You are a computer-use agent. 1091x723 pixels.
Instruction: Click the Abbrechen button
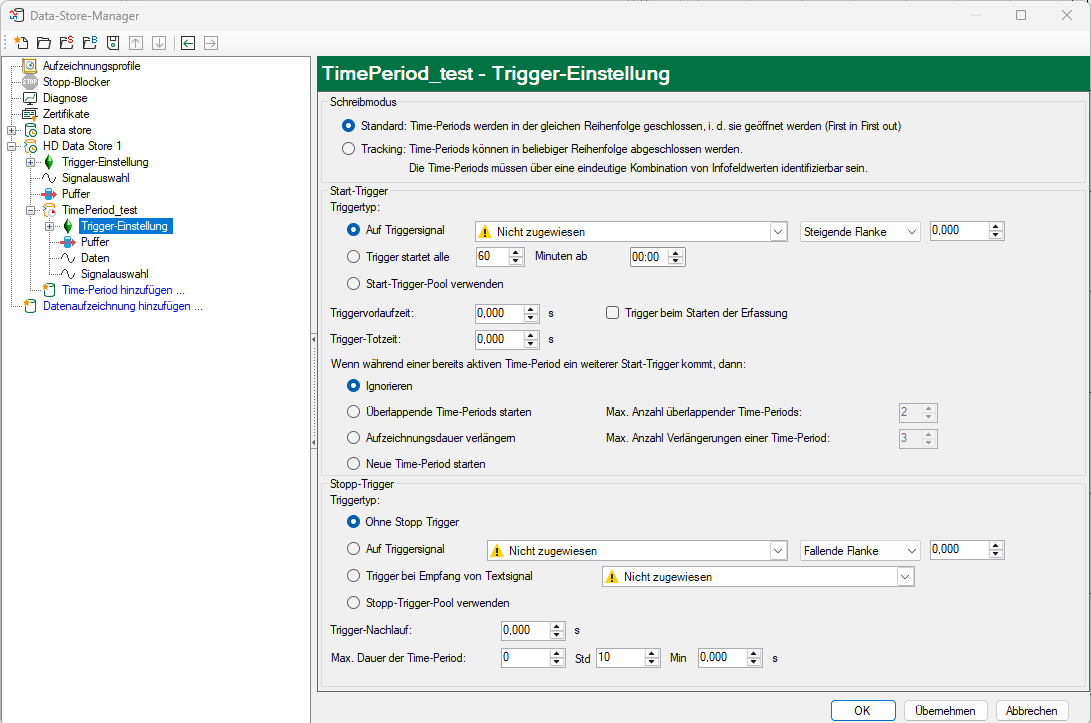coord(1032,710)
